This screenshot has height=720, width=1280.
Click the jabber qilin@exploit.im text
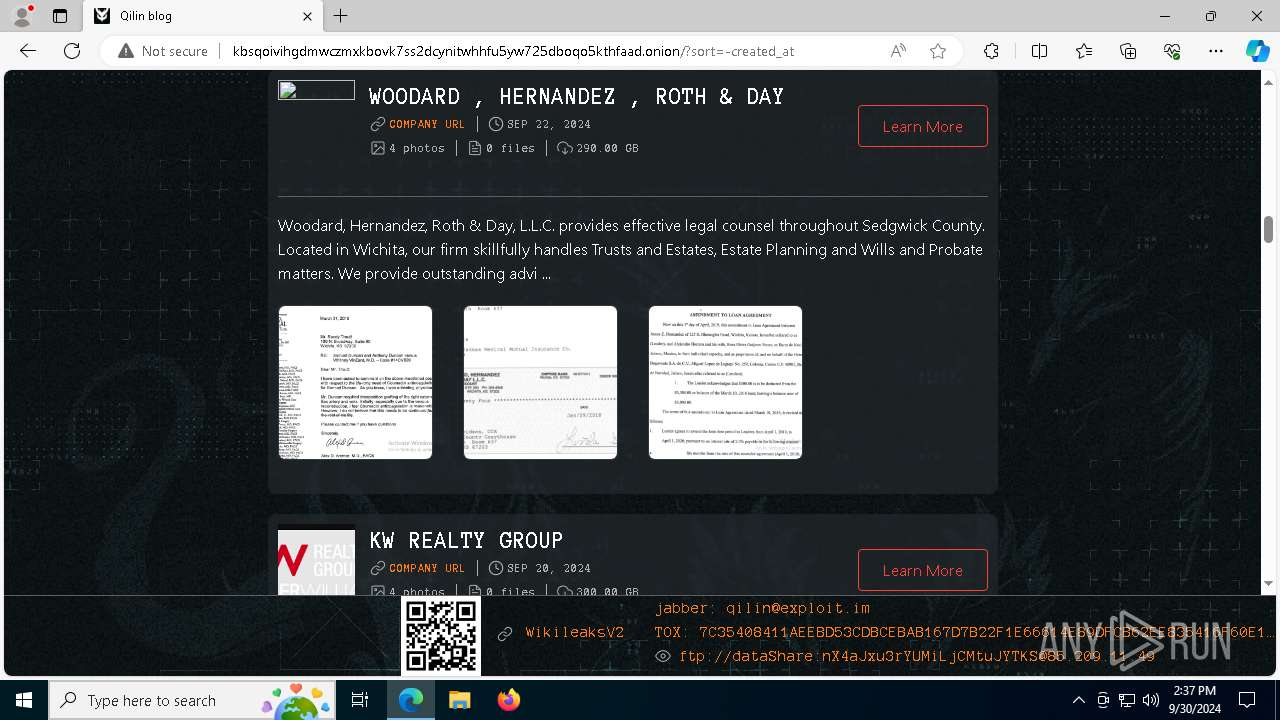point(762,608)
